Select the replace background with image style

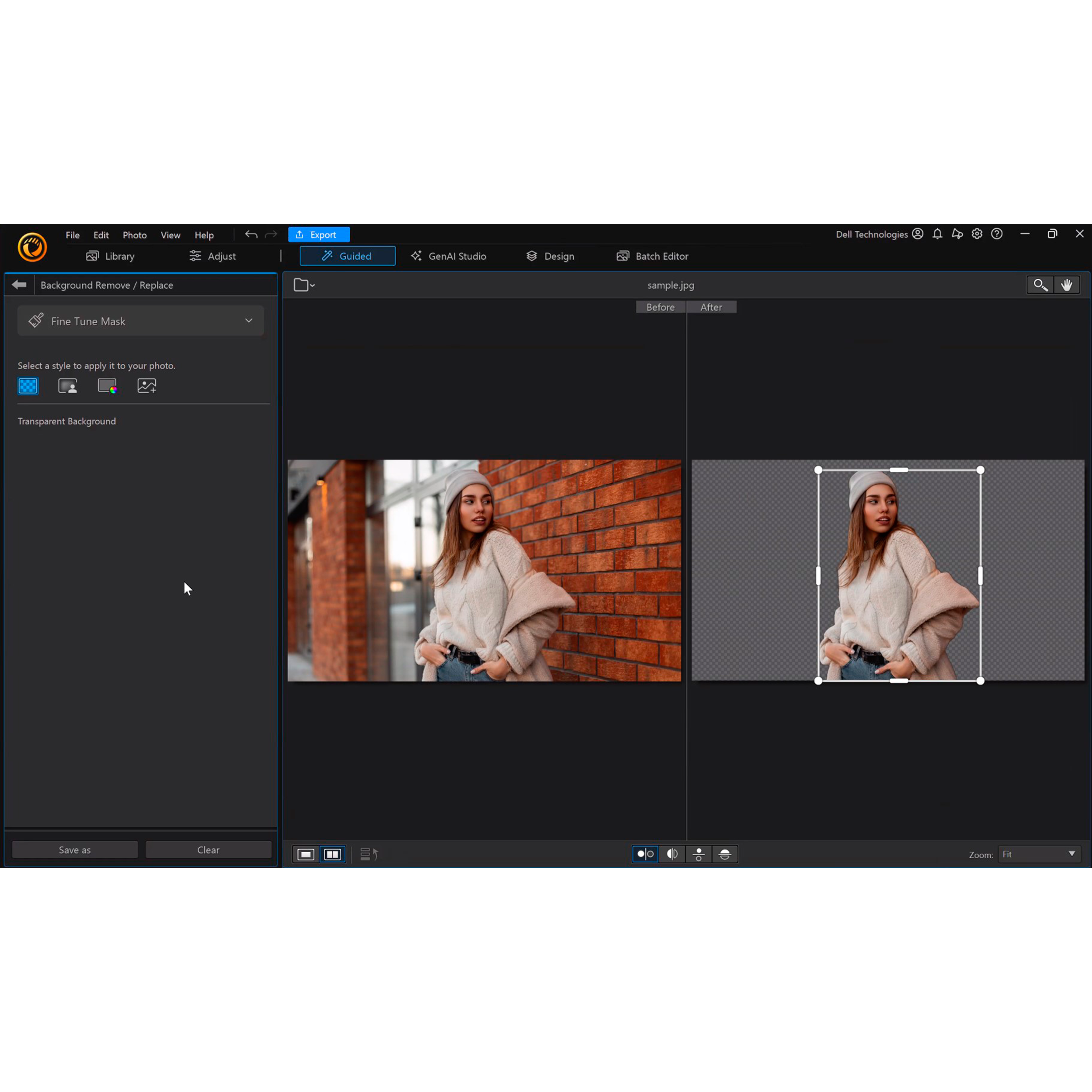click(146, 386)
